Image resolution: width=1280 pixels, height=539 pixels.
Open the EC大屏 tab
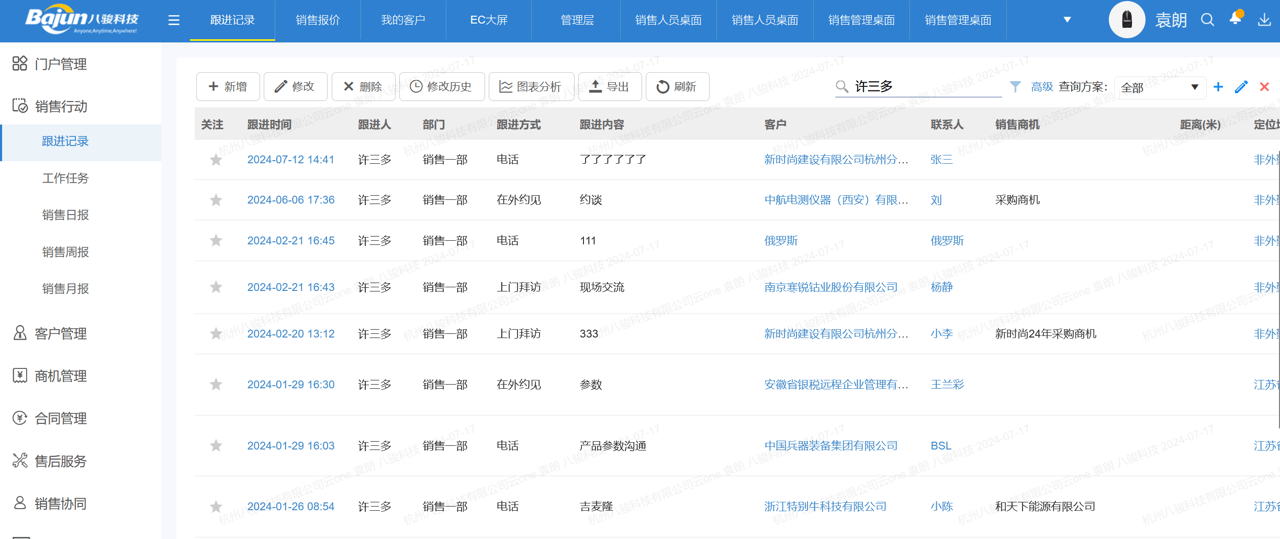tap(489, 20)
